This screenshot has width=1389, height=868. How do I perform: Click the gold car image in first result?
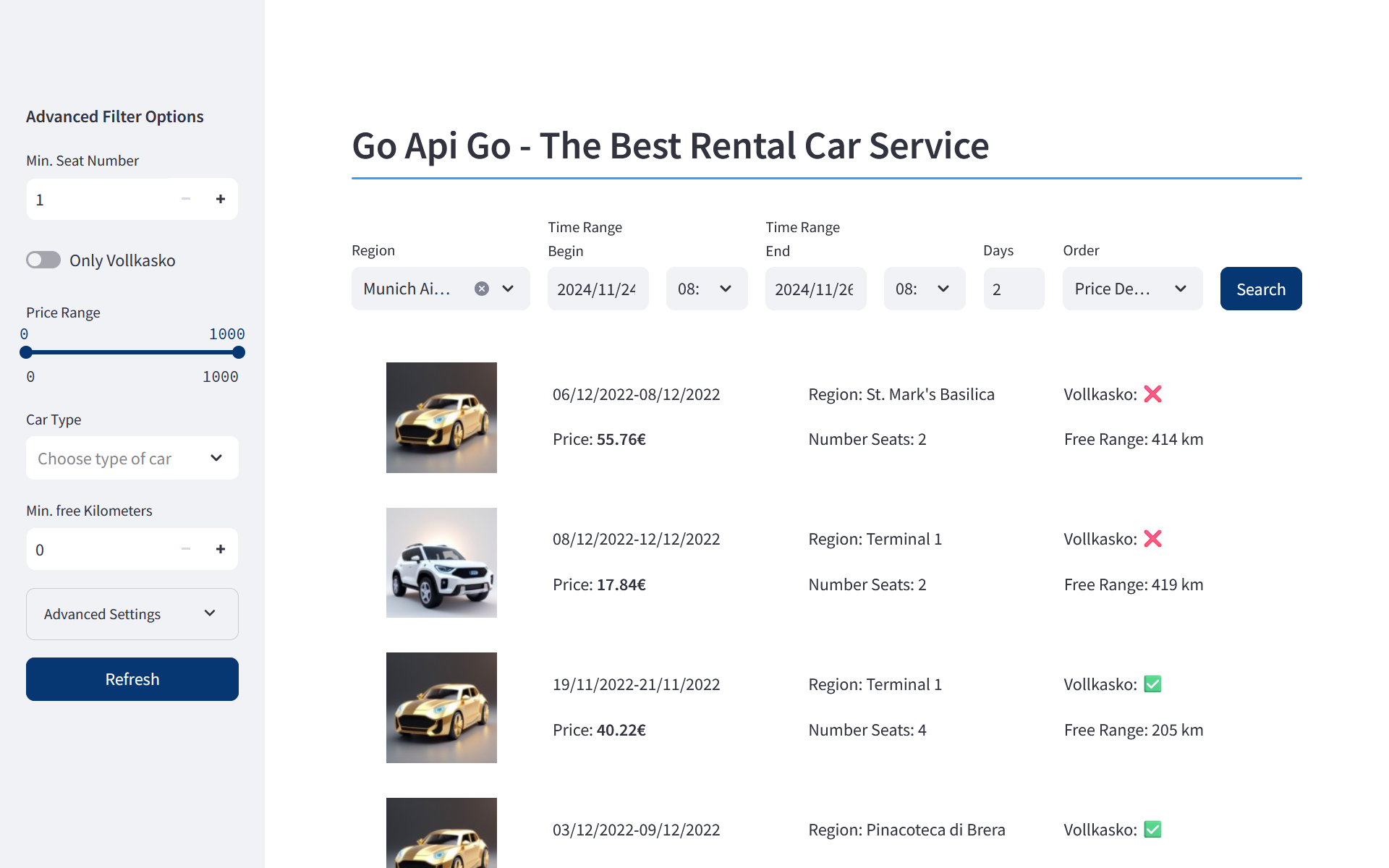pyautogui.click(x=441, y=417)
